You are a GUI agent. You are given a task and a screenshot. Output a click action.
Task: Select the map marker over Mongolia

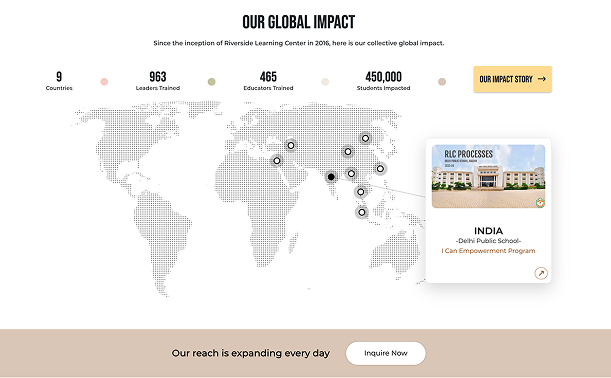[365, 138]
